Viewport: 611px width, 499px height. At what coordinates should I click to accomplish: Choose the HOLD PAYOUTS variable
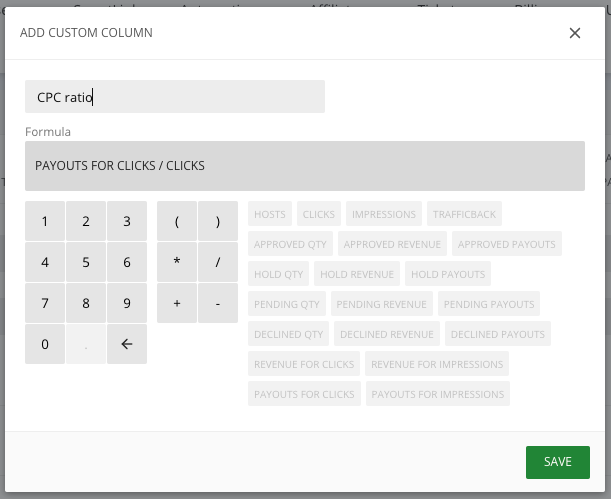click(448, 274)
